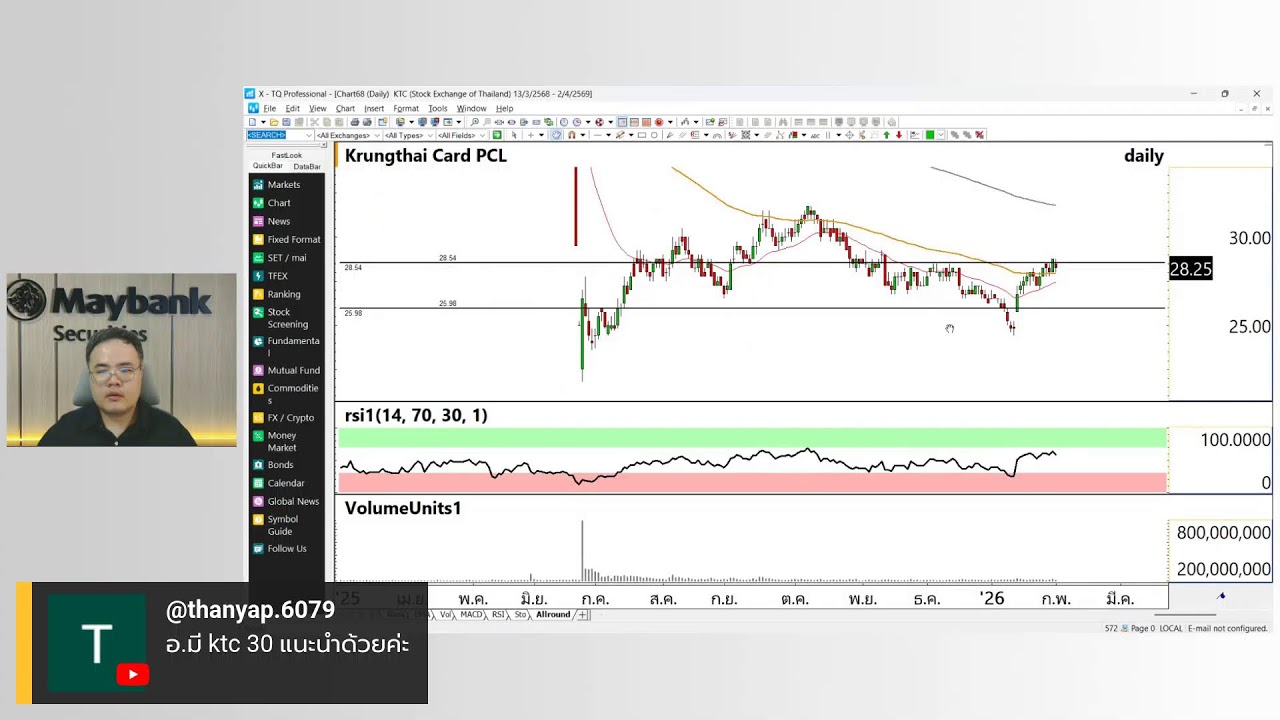Open the Chart menu

[345, 108]
